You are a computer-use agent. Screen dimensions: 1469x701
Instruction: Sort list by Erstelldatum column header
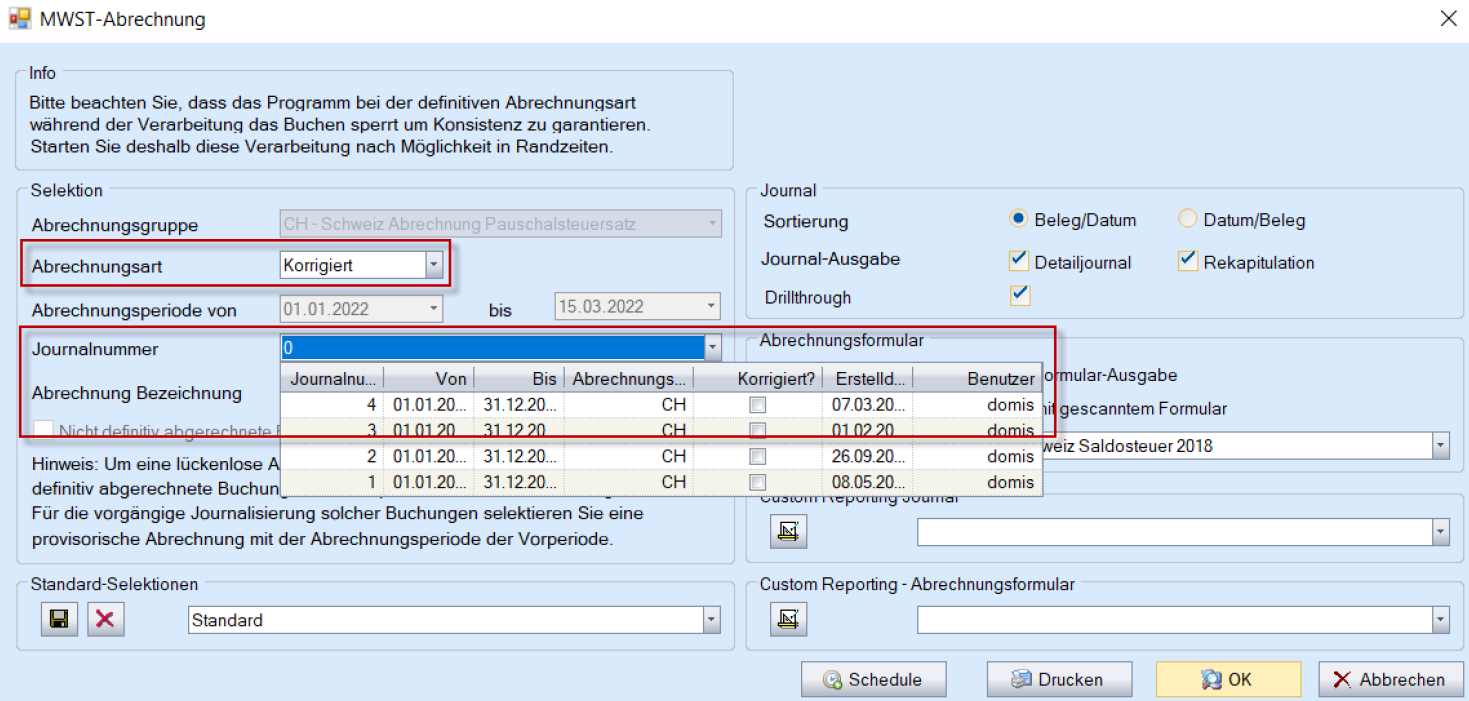pyautogui.click(x=866, y=379)
